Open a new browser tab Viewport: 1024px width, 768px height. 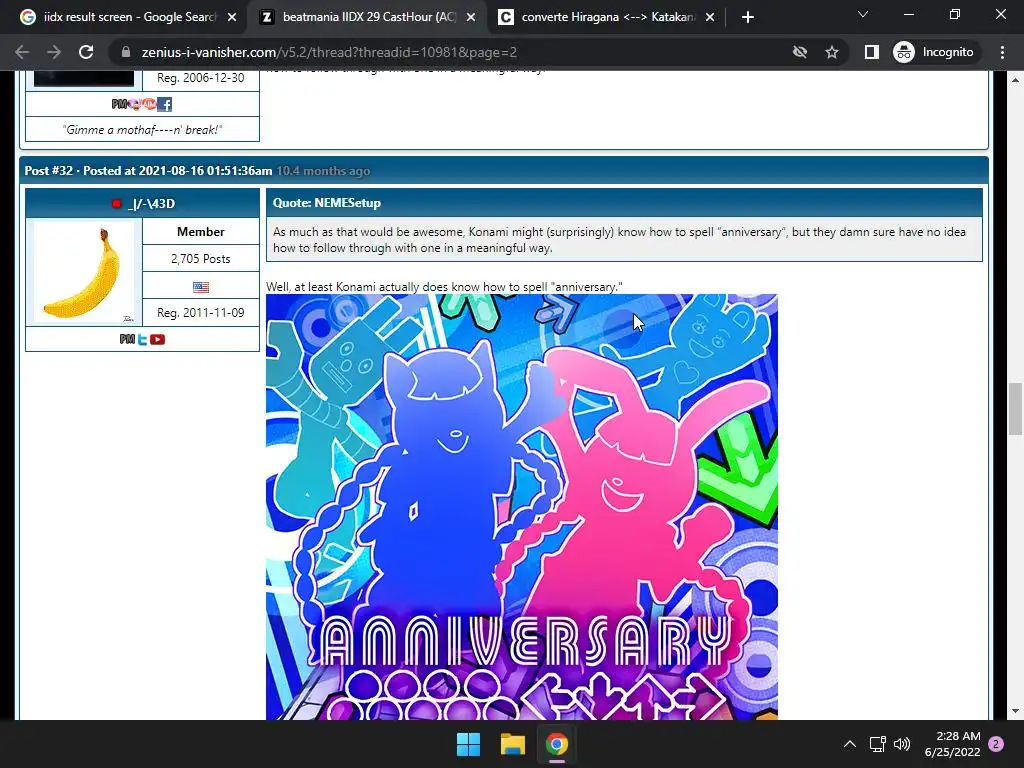click(748, 17)
